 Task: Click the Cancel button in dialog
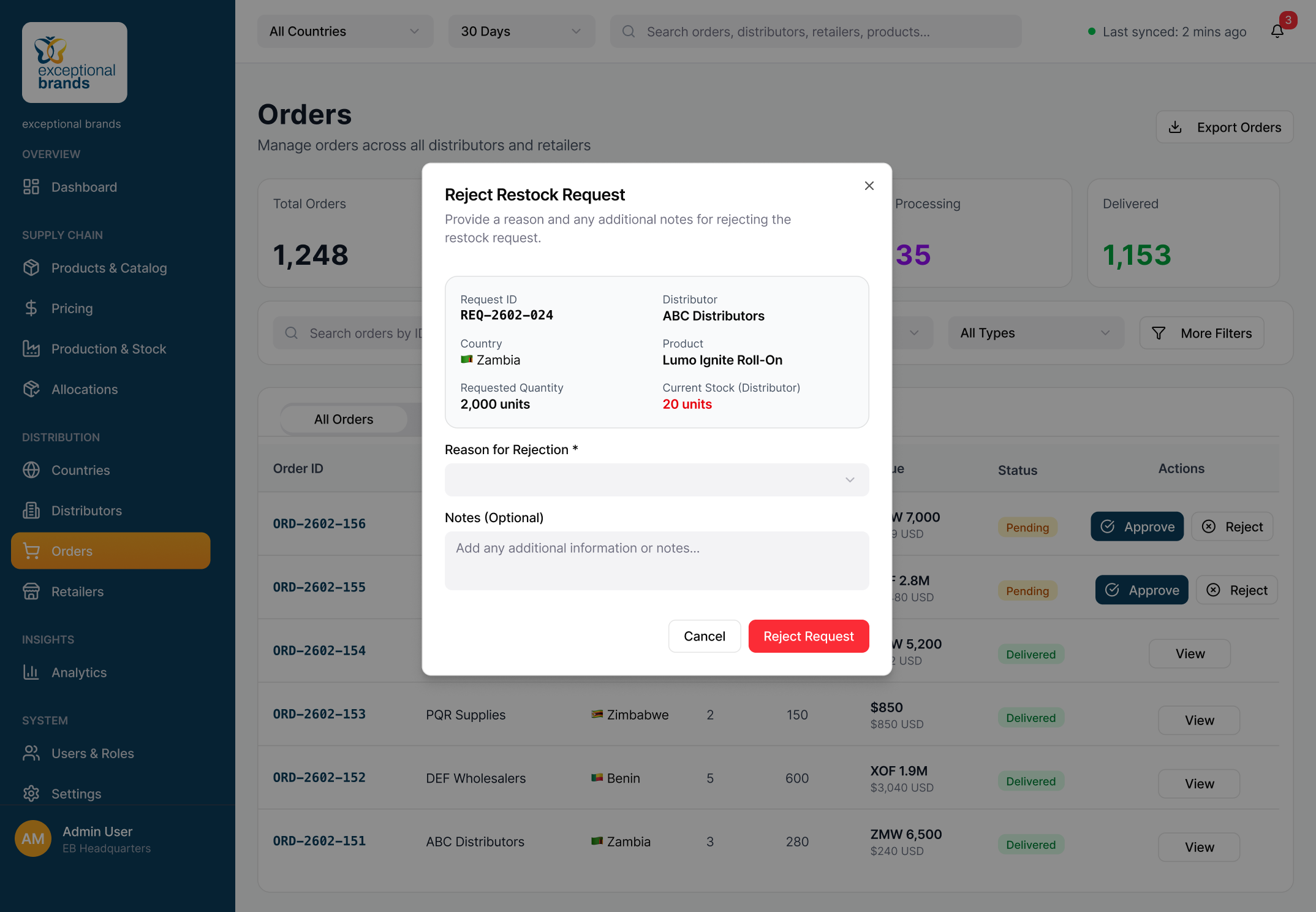point(705,636)
